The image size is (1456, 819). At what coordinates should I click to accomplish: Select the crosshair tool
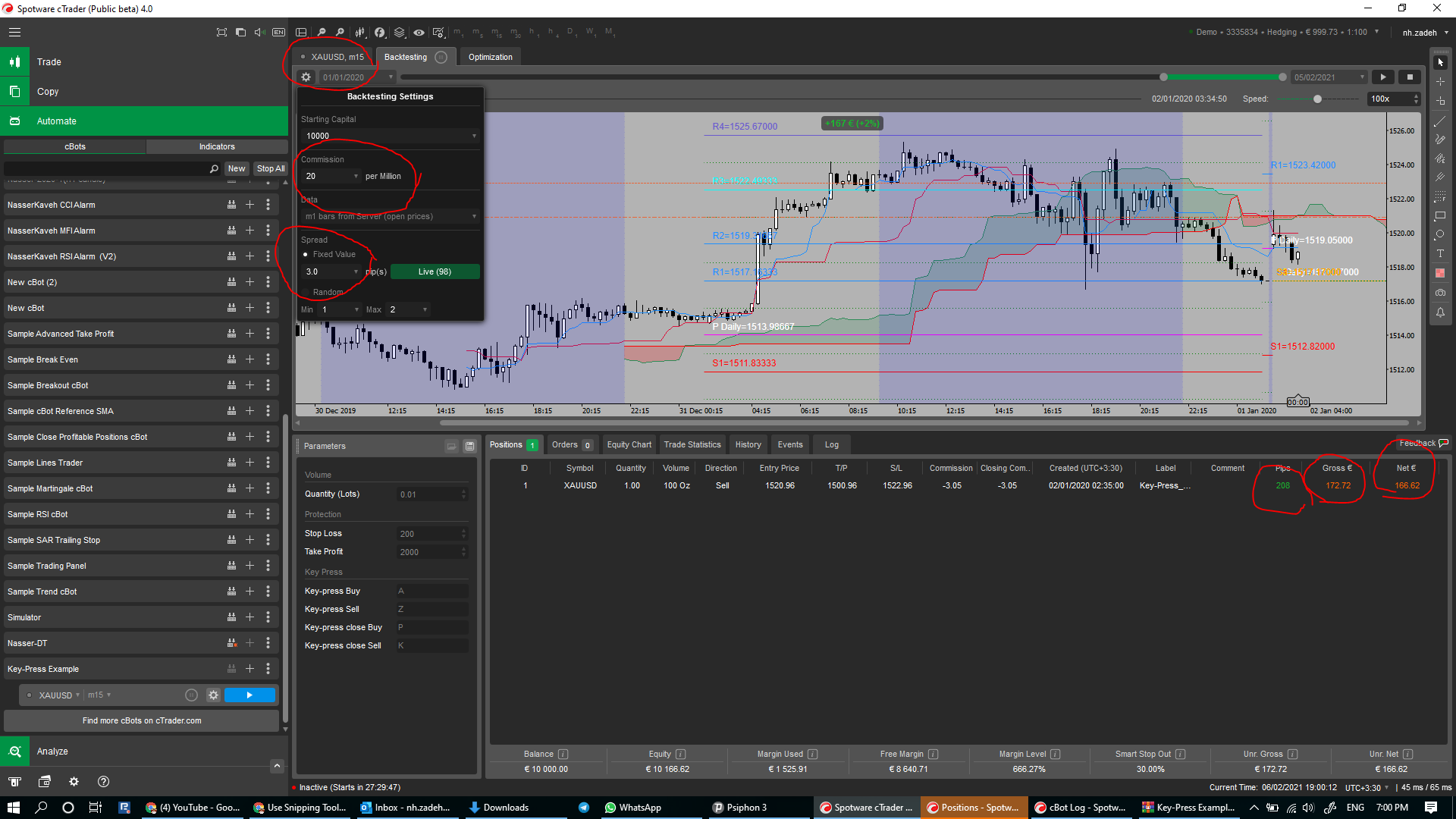pos(1440,81)
